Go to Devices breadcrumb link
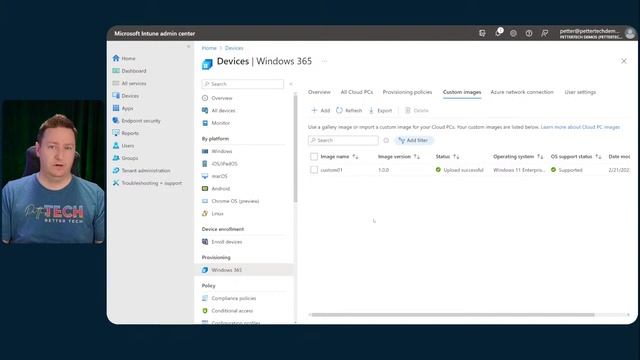 coord(234,48)
